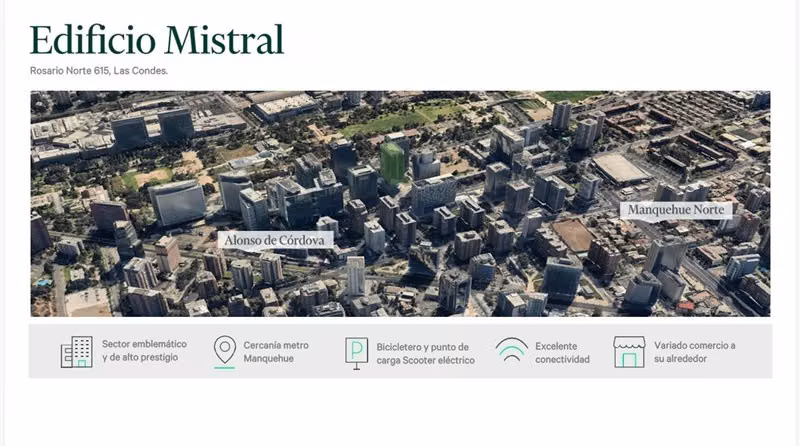The height and width of the screenshot is (446, 800).
Task: Click the Cercanía metro Manquehue text
Action: pos(276,352)
